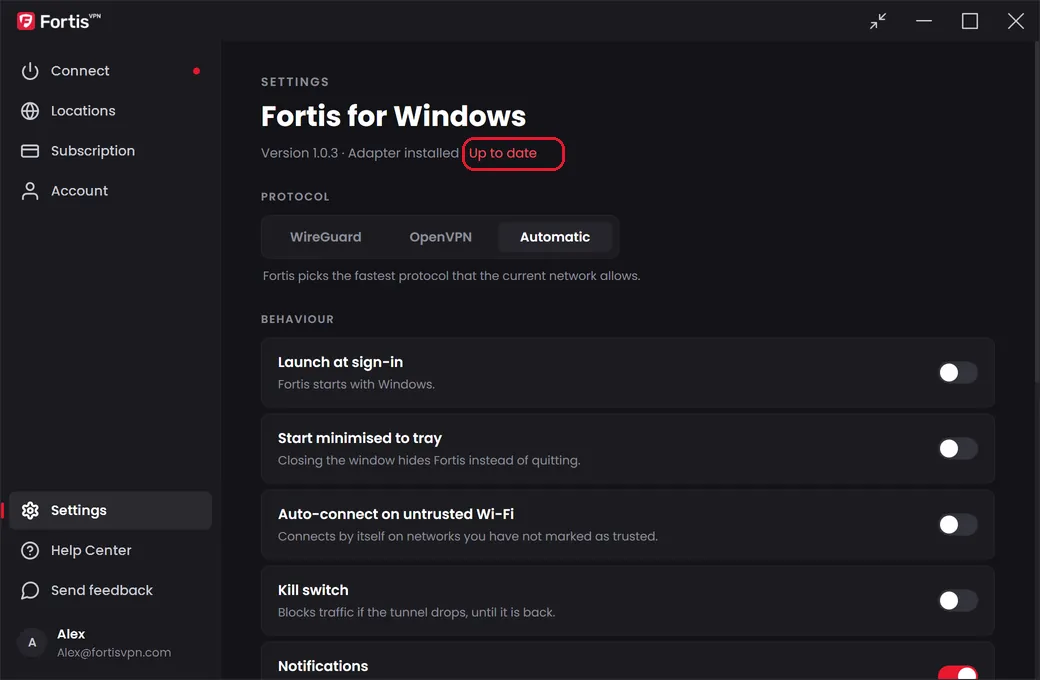Click the Fortis shield logo icon
1040x680 pixels.
coord(26,21)
